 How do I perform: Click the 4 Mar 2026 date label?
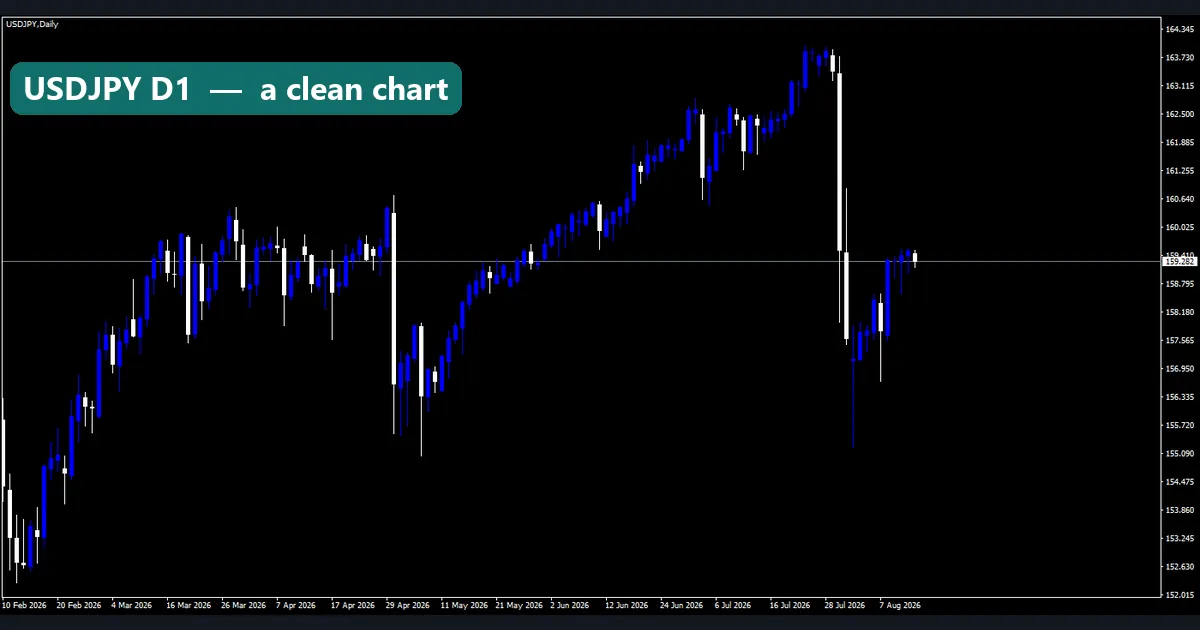pos(134,605)
